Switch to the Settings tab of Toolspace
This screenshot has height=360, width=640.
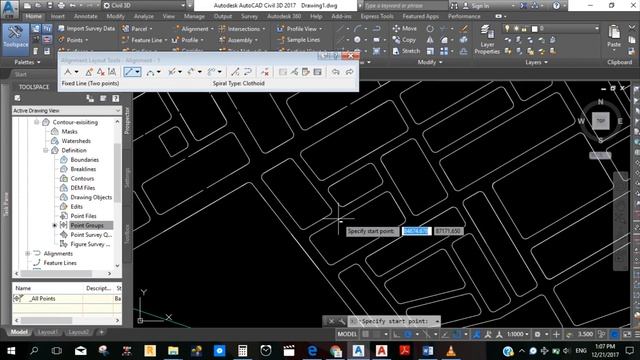(x=127, y=178)
